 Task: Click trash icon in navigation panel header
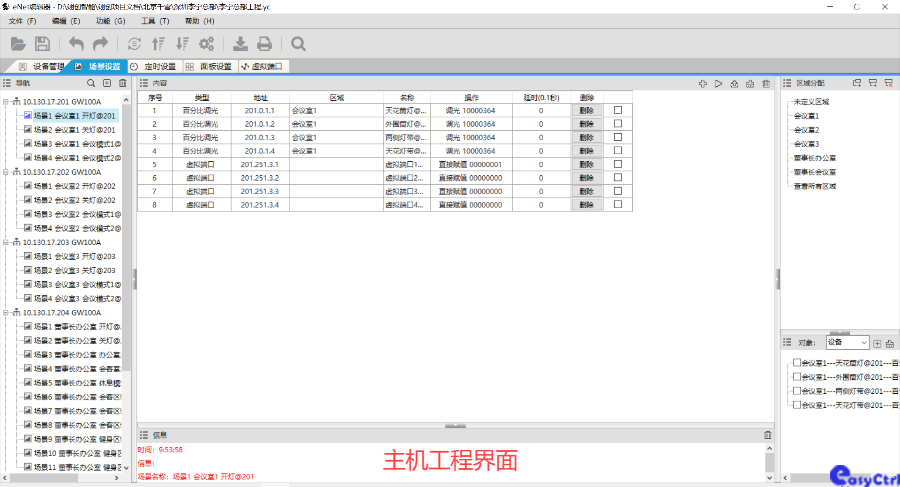pyautogui.click(x=122, y=84)
